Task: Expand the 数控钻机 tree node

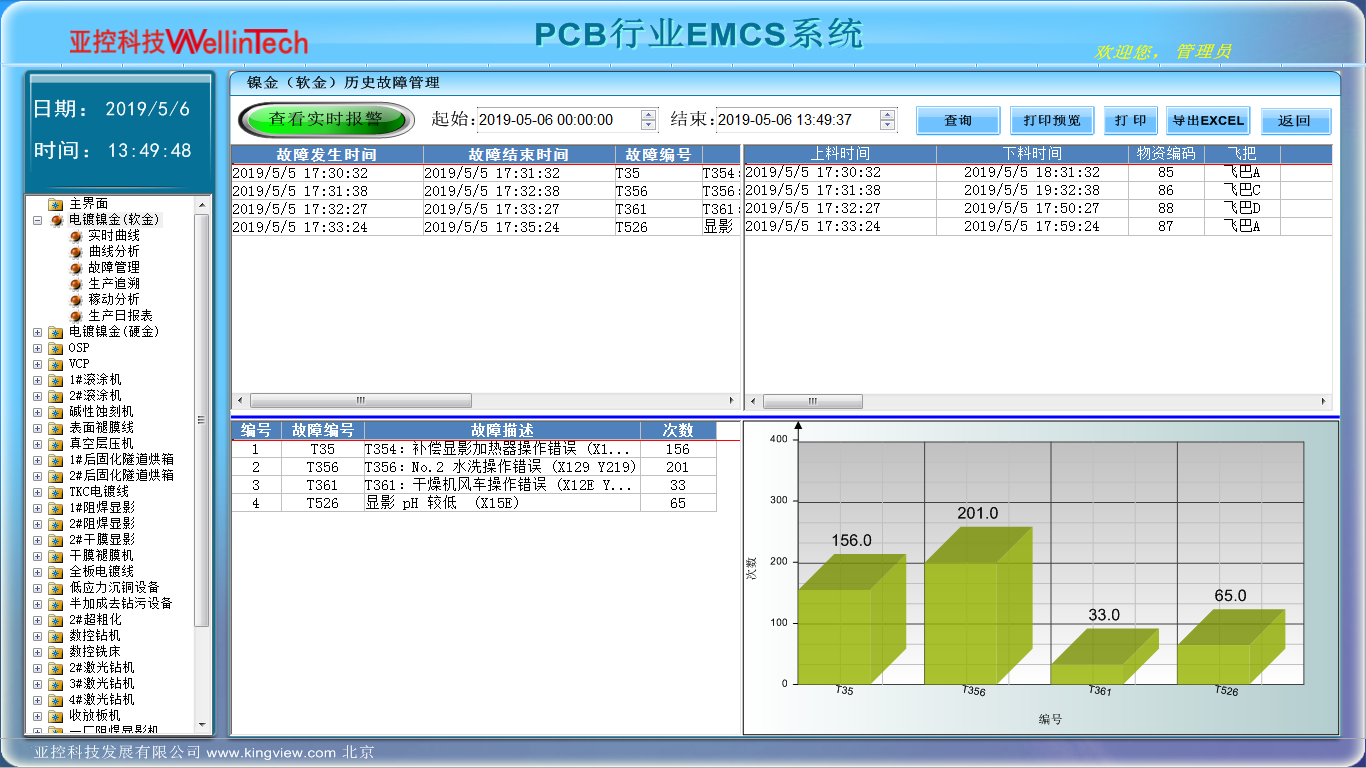Action: coord(38,636)
